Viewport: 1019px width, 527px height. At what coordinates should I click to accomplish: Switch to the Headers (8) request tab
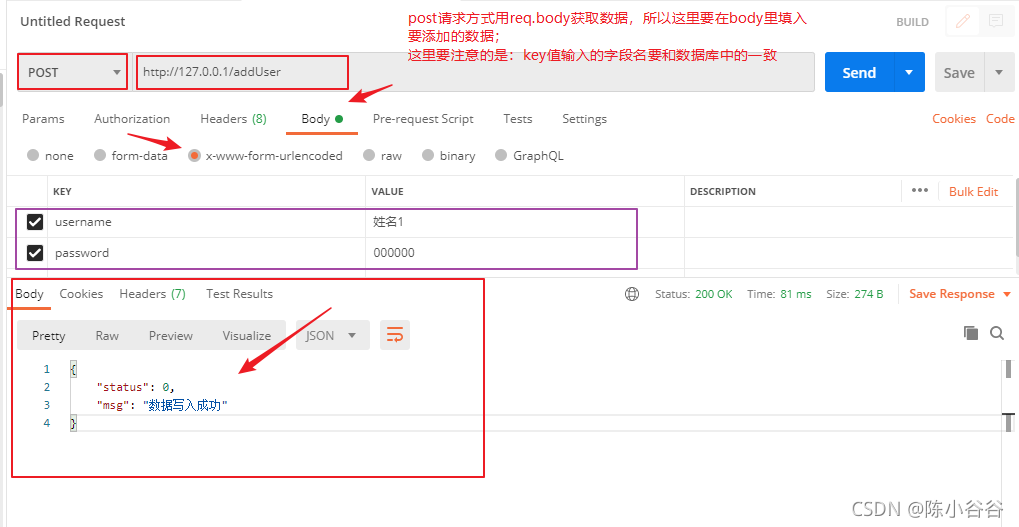(233, 119)
